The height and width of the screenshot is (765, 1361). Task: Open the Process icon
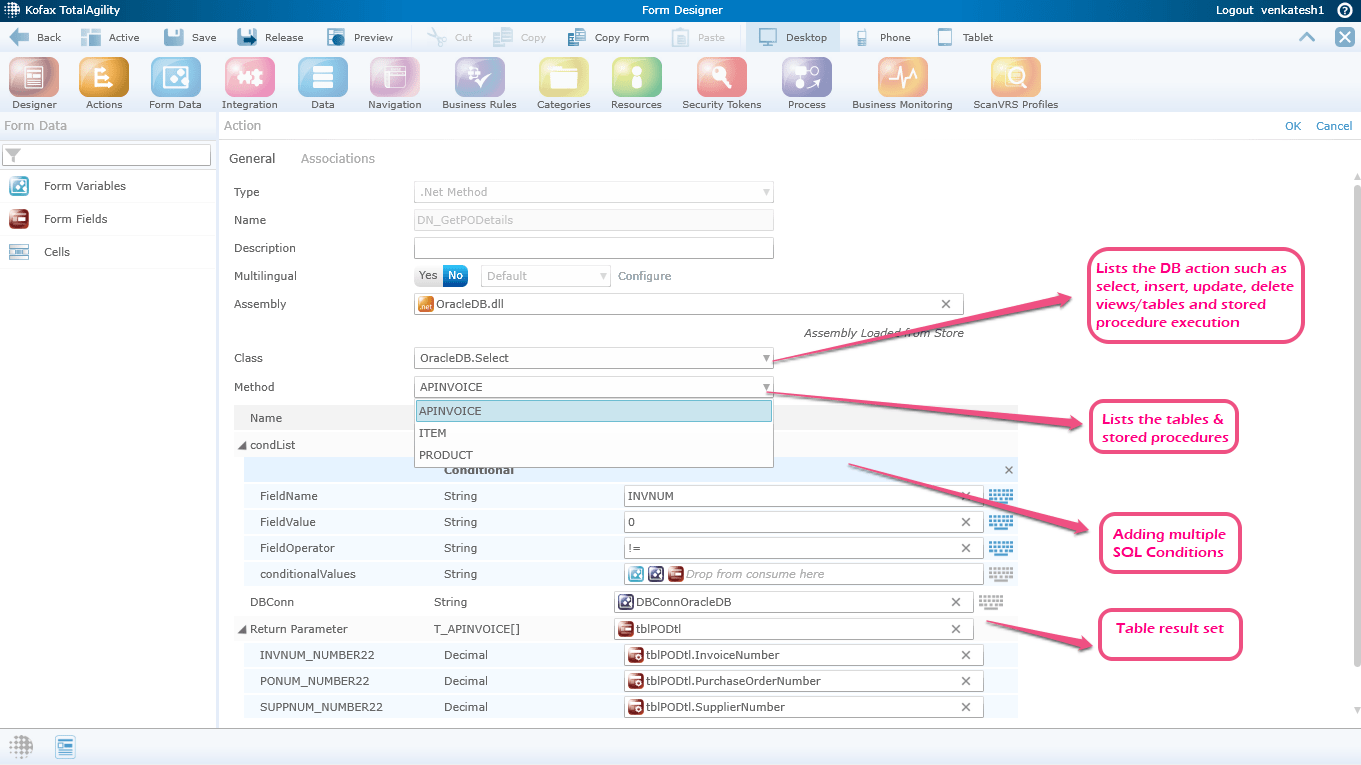coord(806,78)
